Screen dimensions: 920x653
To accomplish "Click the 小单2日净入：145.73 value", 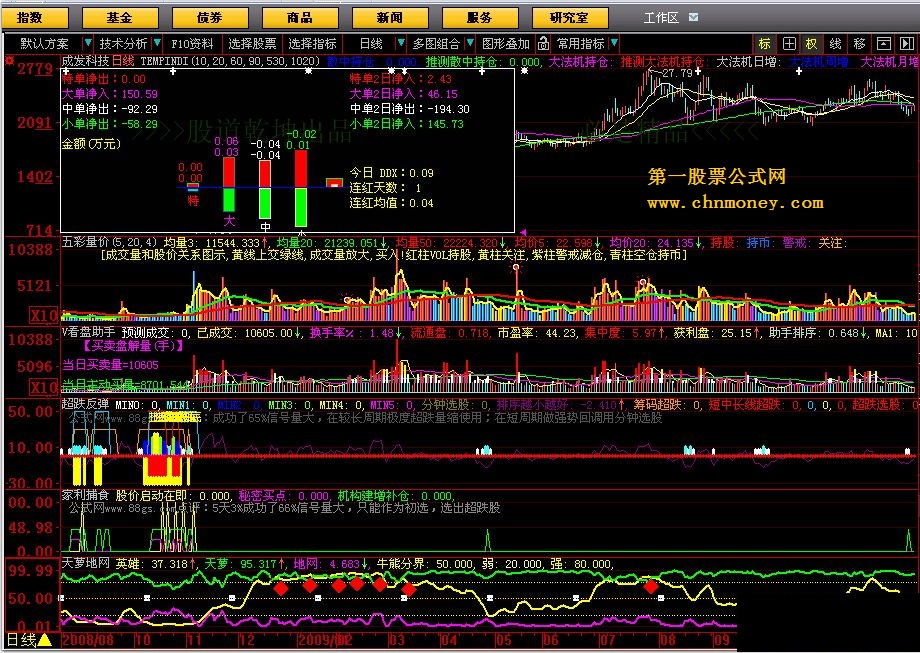I will point(407,124).
